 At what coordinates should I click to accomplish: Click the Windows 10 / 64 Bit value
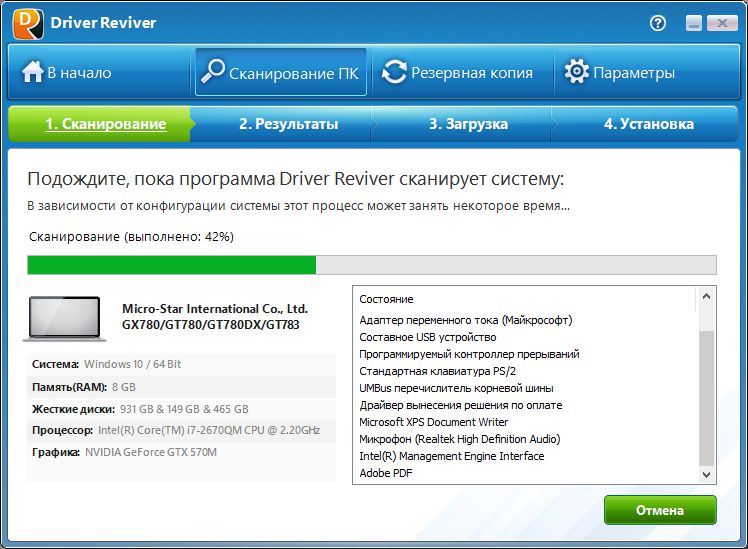click(133, 364)
